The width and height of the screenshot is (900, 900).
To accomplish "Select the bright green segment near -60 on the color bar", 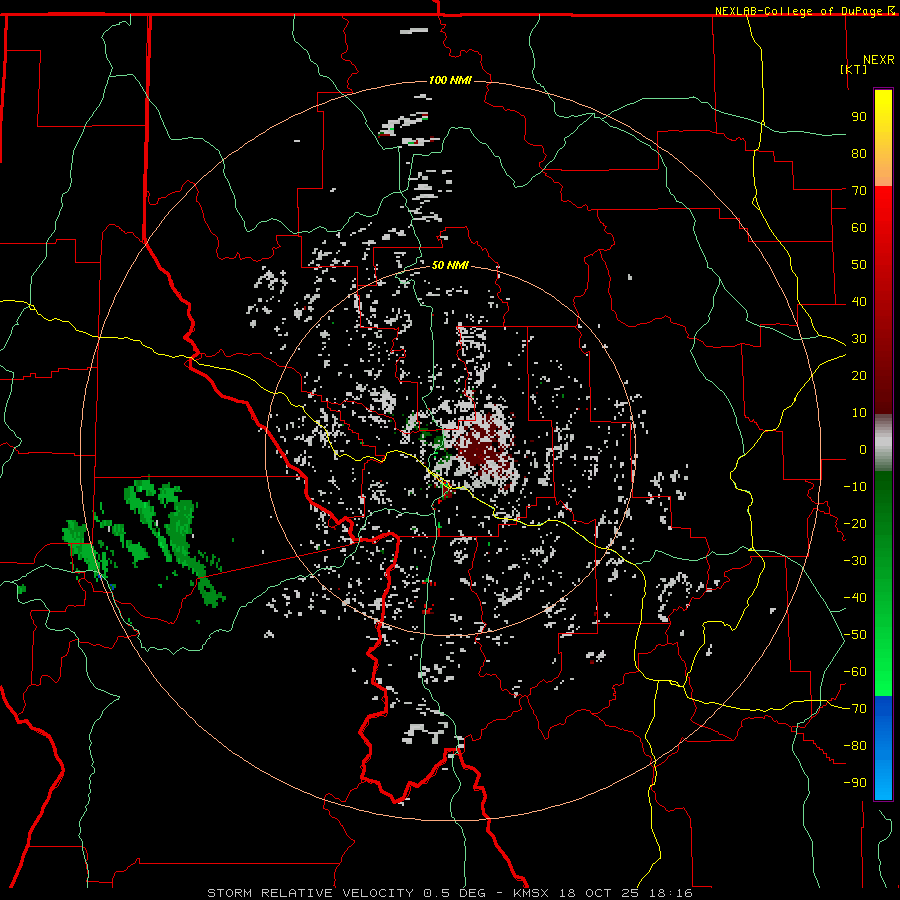I will [883, 660].
